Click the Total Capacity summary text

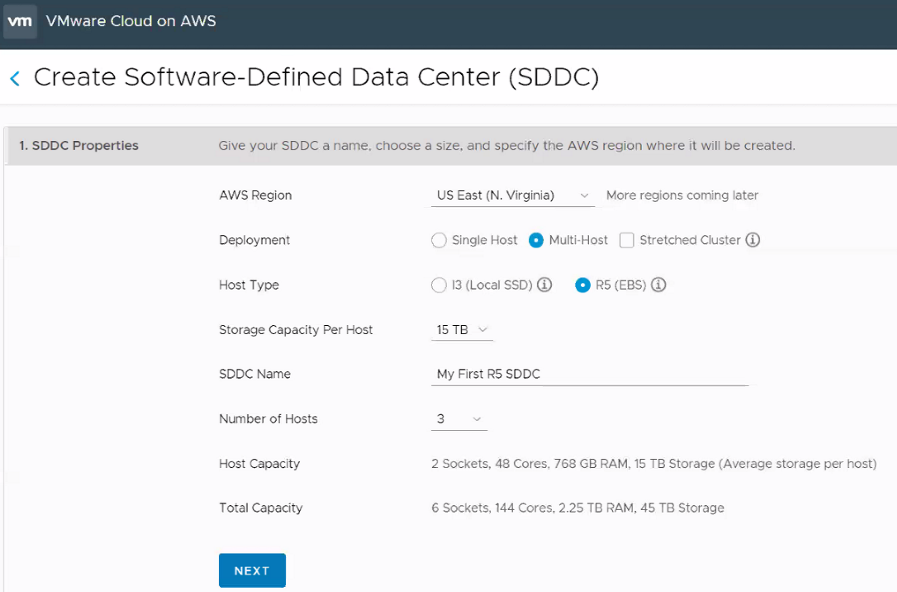[578, 508]
